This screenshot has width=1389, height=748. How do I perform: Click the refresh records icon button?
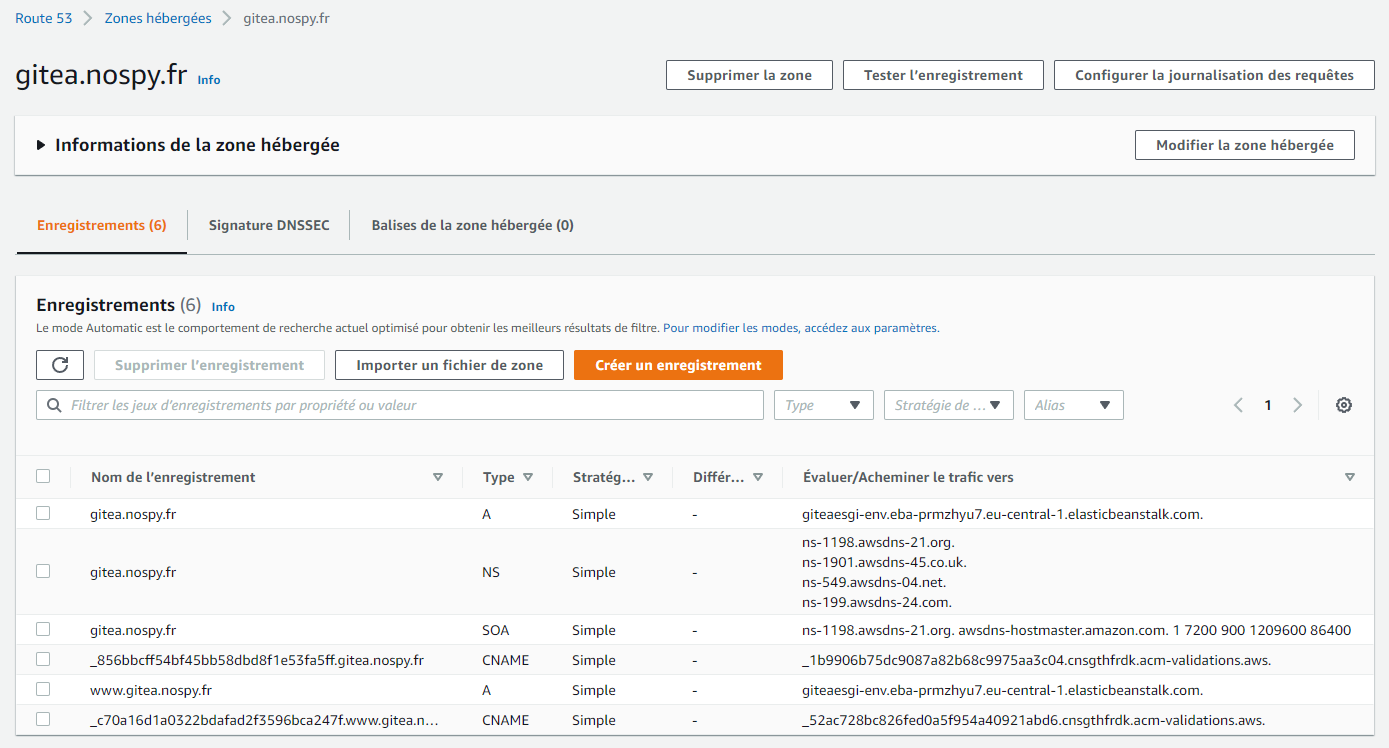pos(60,365)
